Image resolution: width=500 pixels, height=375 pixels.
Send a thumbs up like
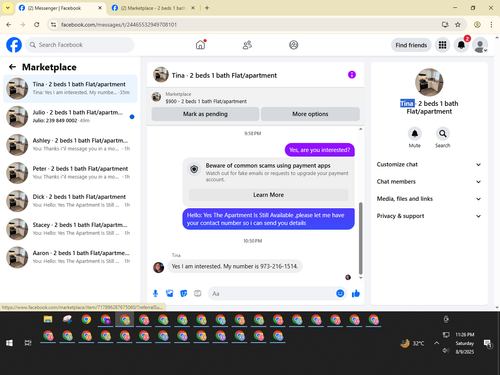356,293
